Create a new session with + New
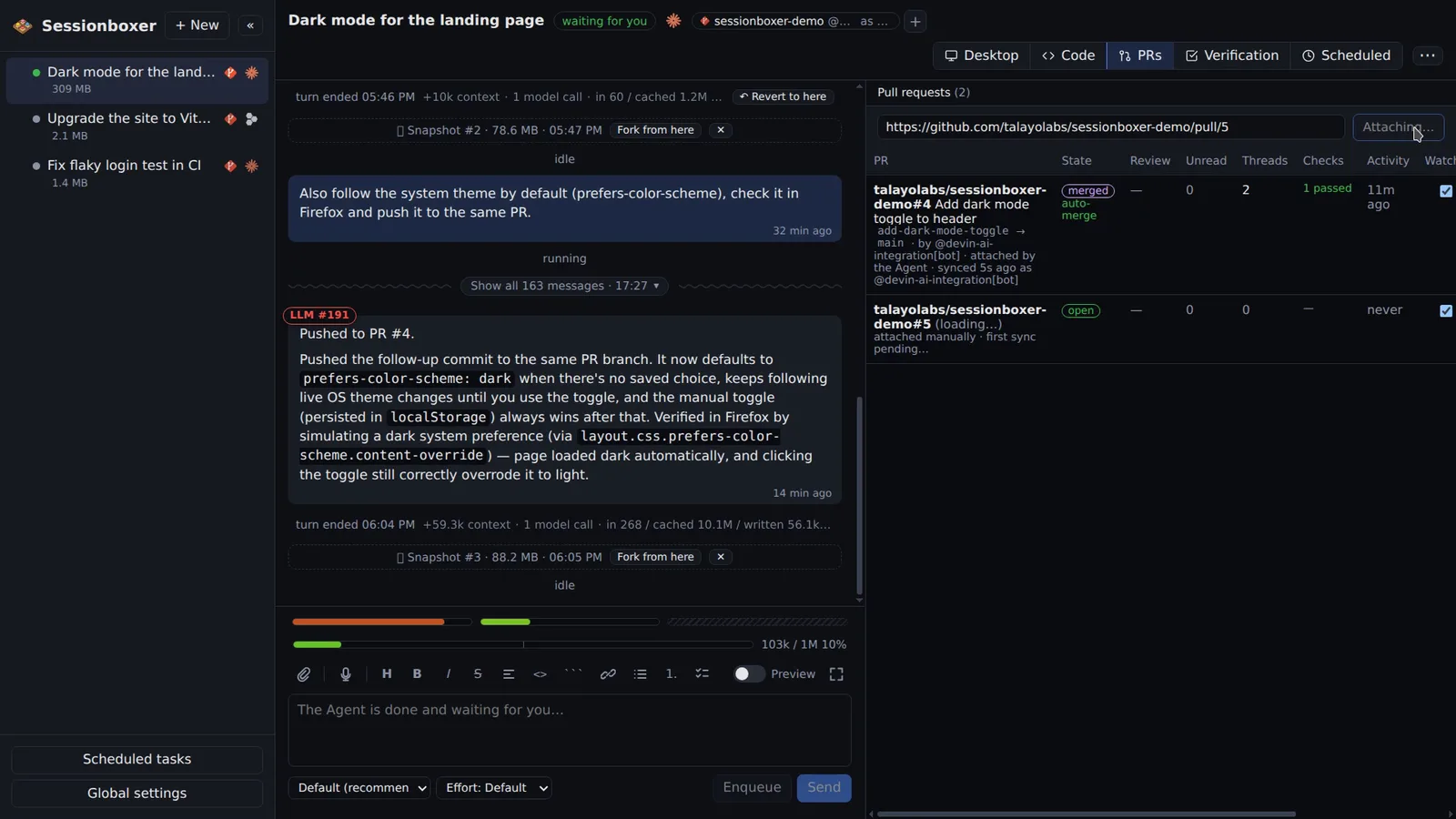Screen dimensions: 1456x819 197,25
